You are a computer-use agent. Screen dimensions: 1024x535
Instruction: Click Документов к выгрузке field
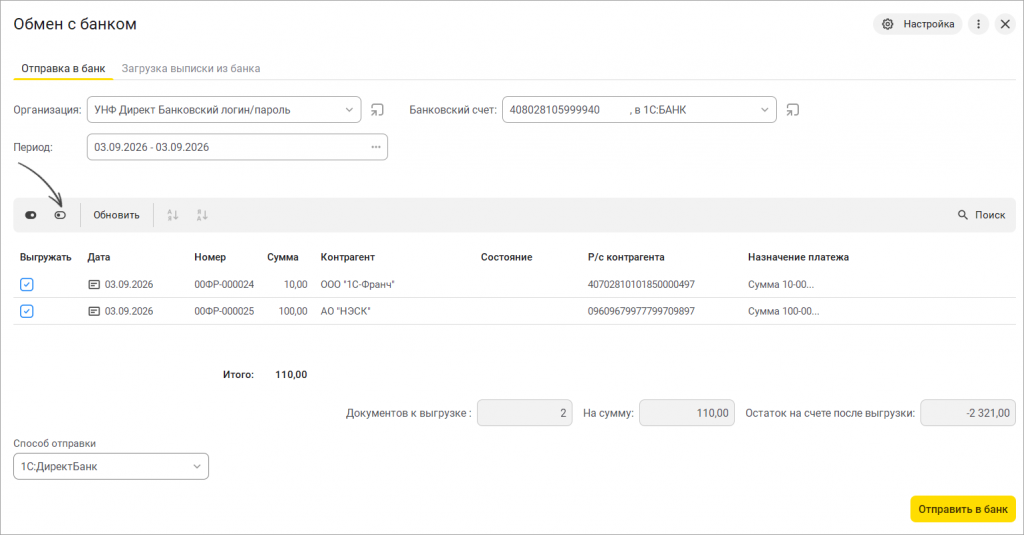(x=524, y=413)
